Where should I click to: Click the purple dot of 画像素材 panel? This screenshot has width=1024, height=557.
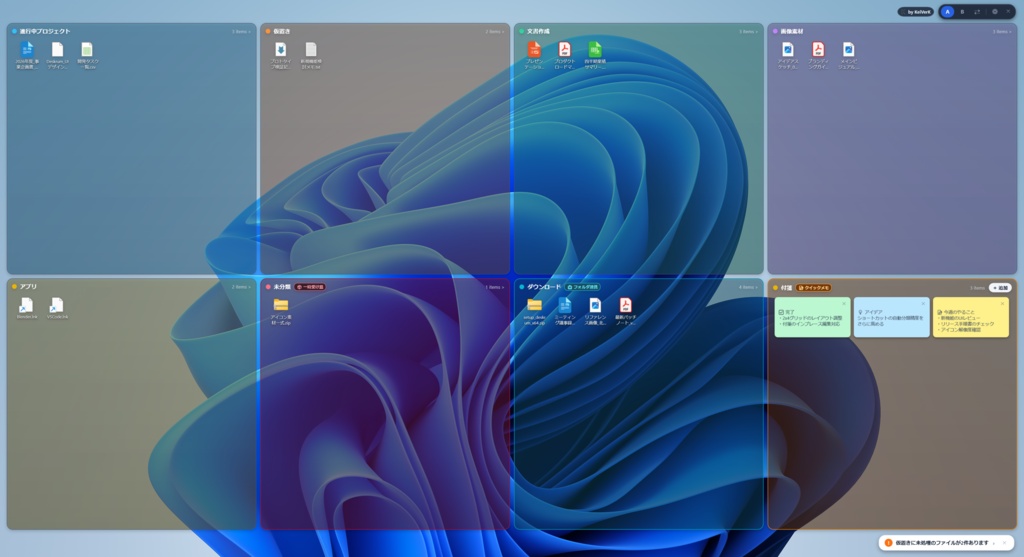click(775, 31)
